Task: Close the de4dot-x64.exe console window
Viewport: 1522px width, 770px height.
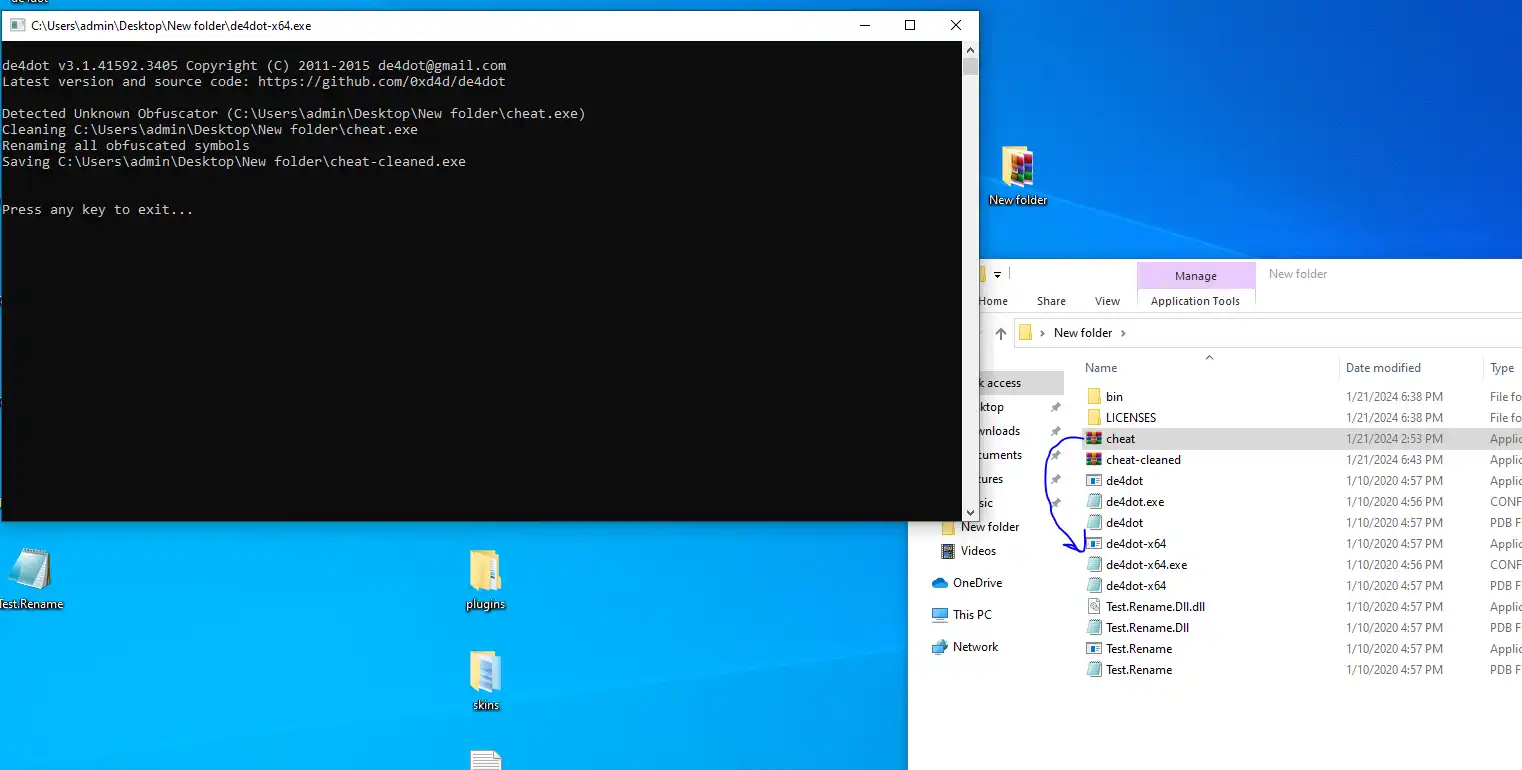Action: click(x=956, y=26)
